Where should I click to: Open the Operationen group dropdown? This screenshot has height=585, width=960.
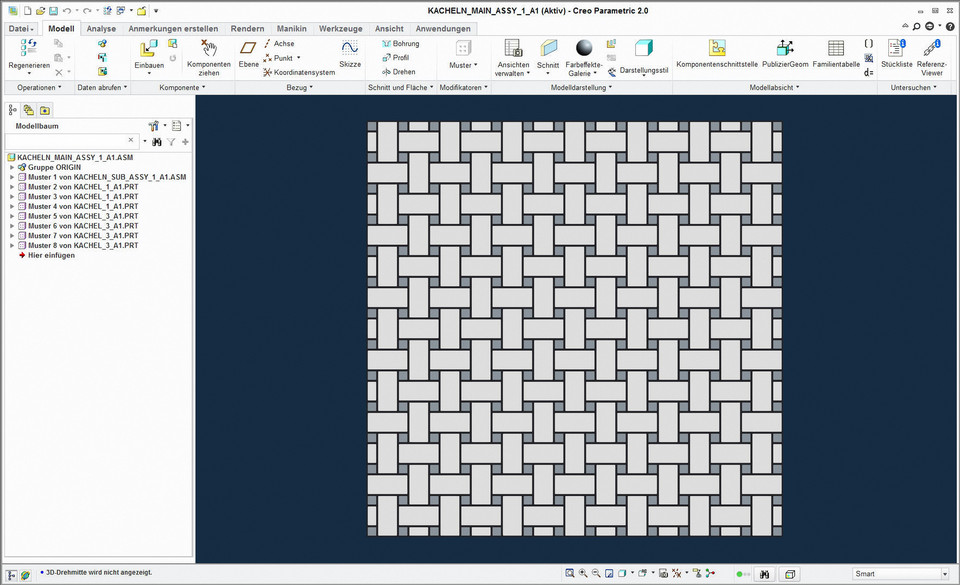[x=39, y=88]
